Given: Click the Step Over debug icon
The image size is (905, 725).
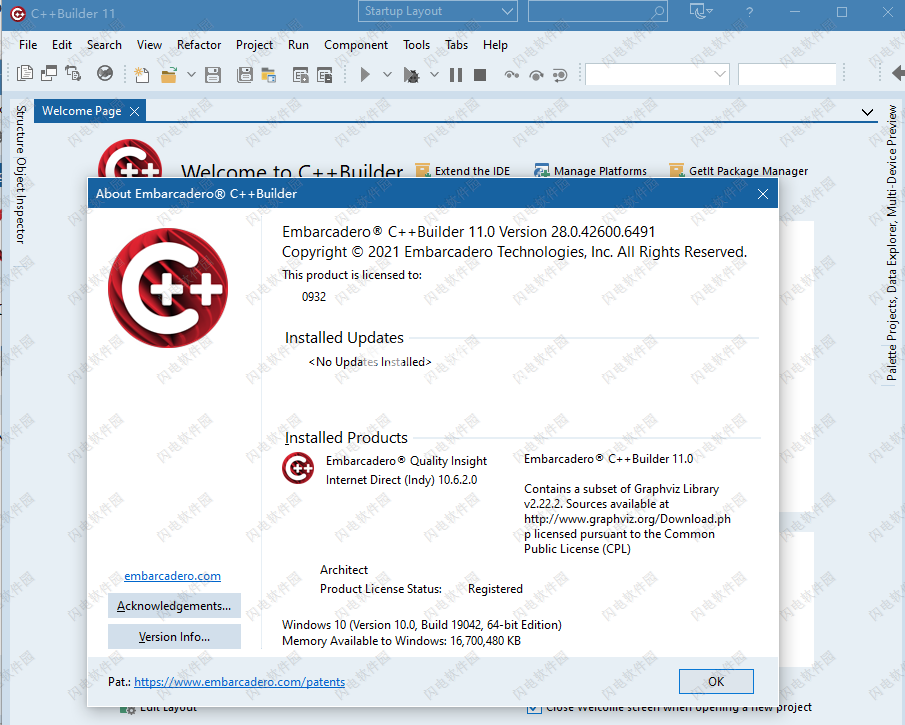Looking at the screenshot, I should 536,74.
